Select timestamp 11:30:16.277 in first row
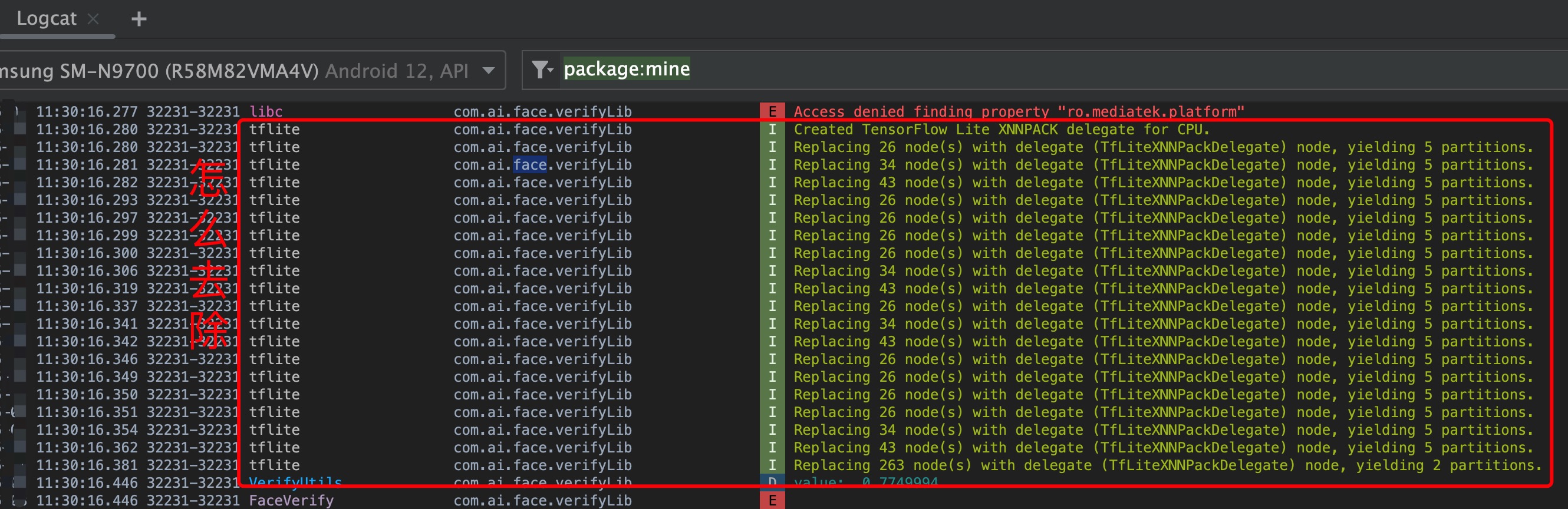Viewport: 1568px width, 509px height. [x=87, y=112]
